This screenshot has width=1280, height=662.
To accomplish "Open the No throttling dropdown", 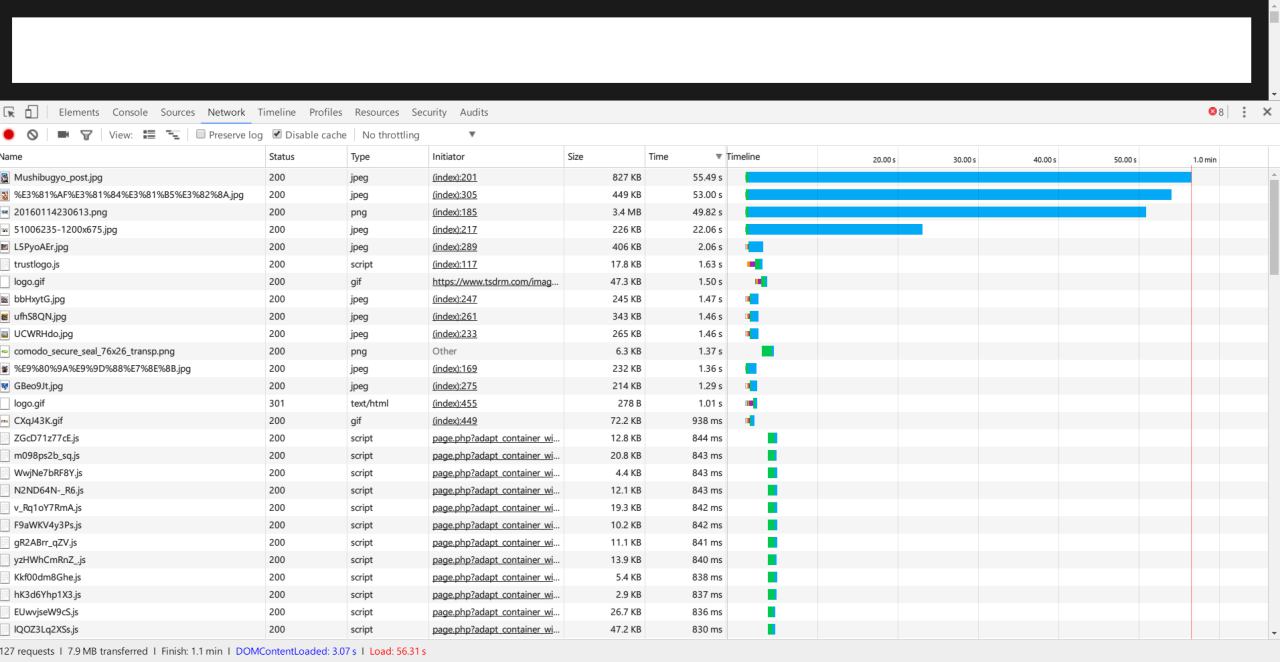I will (x=418, y=135).
